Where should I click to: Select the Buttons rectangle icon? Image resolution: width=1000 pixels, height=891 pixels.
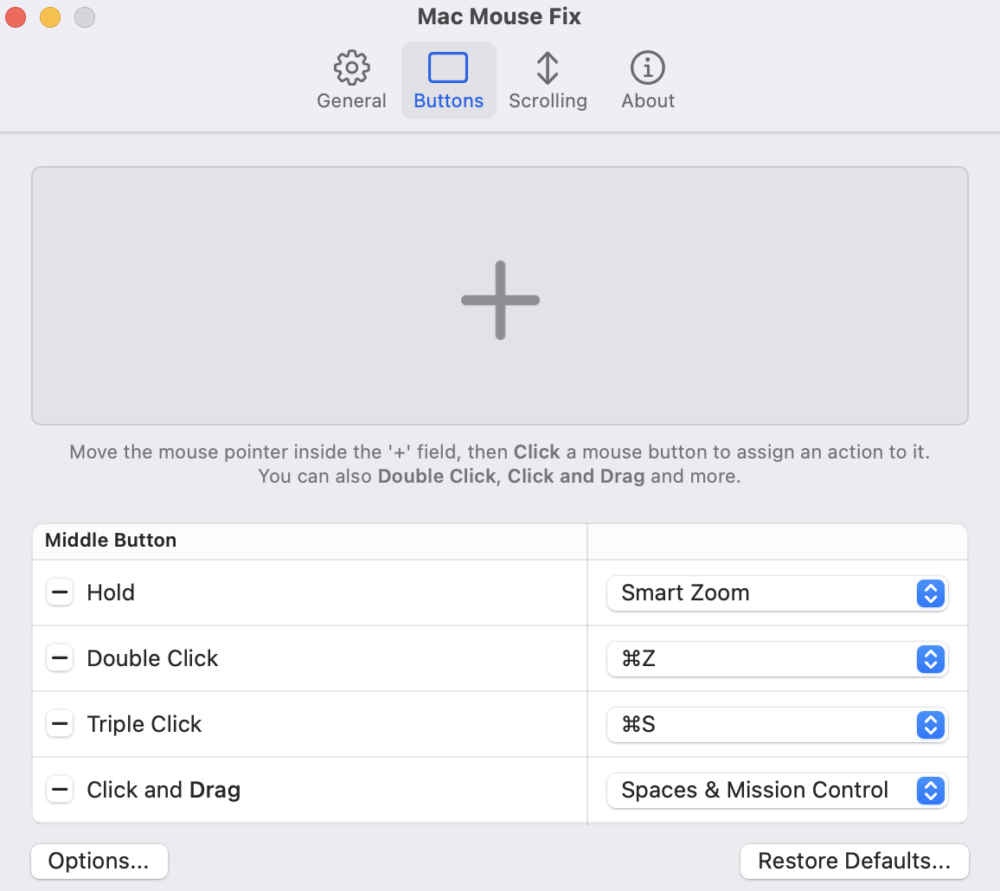point(448,68)
